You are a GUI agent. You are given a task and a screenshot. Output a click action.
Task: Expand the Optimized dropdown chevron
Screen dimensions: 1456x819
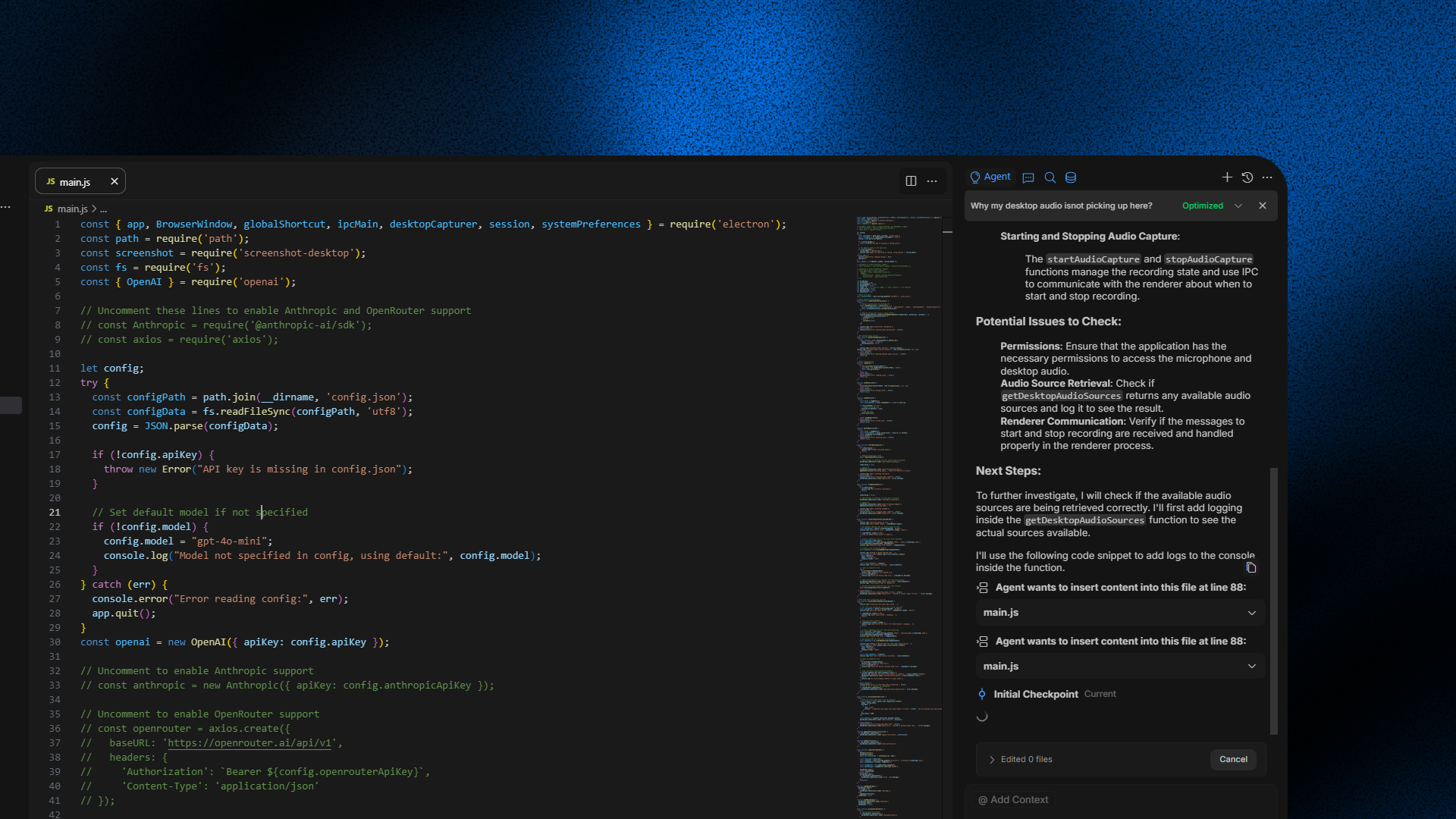tap(1238, 206)
